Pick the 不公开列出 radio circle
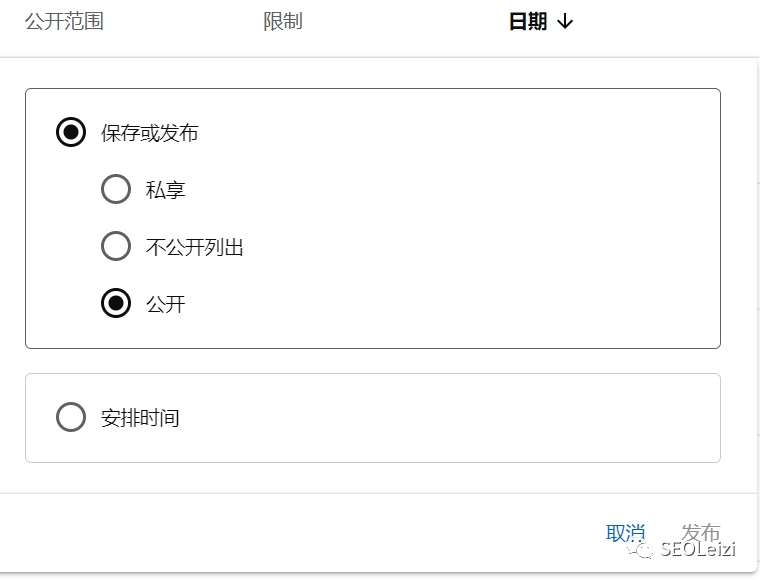Viewport: 760px width, 580px height. click(x=116, y=246)
